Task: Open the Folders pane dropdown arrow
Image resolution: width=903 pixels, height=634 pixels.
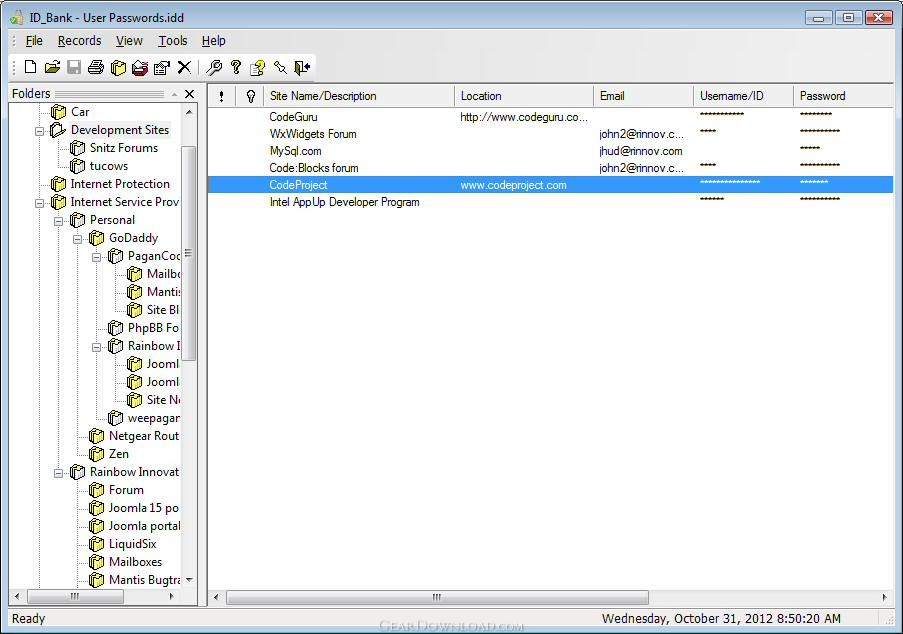Action: tap(174, 94)
